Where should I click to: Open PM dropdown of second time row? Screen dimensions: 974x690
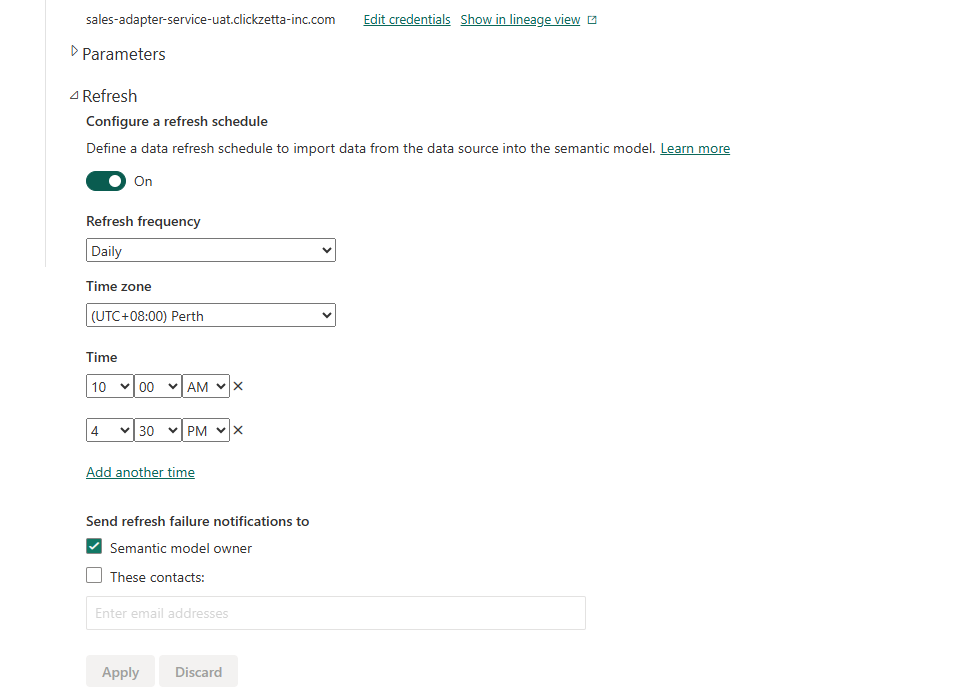pyautogui.click(x=206, y=430)
